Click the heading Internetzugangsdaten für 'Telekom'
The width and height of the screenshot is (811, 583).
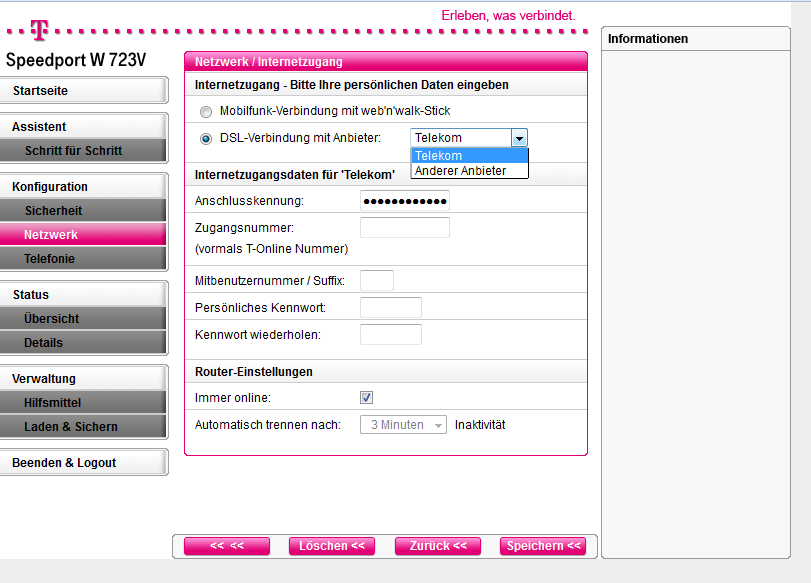tap(295, 175)
